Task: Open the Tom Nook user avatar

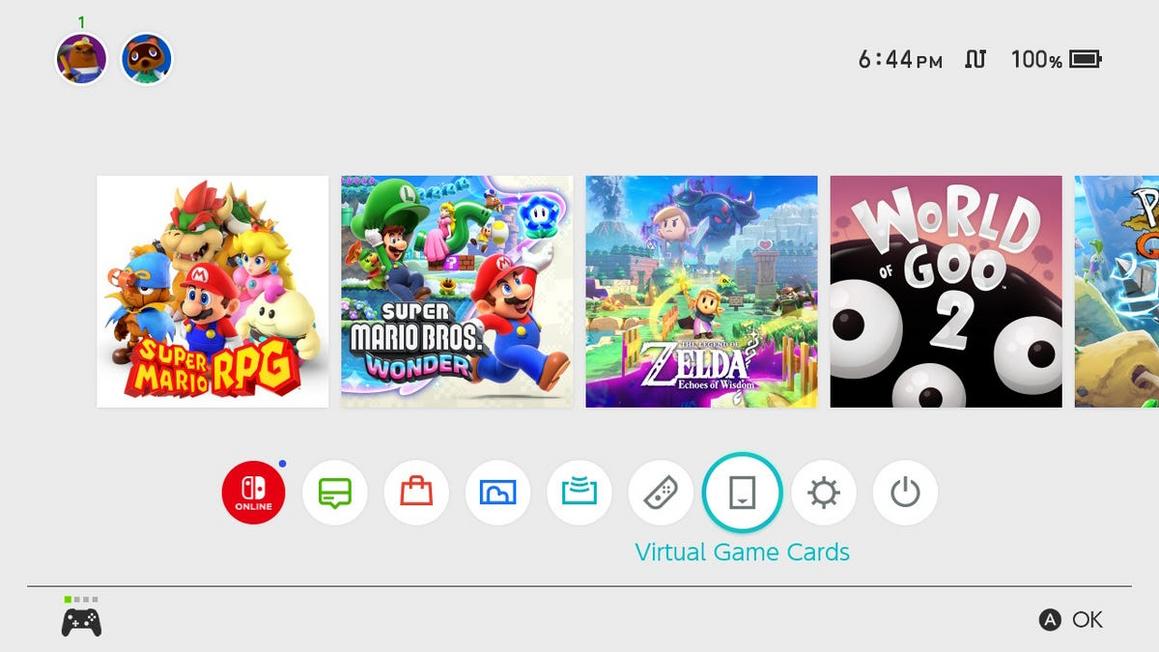Action: click(x=146, y=58)
